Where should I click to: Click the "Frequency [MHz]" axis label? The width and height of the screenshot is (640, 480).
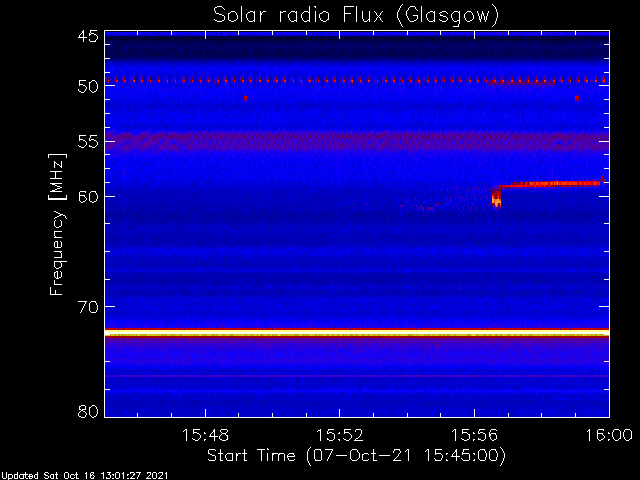pos(57,224)
